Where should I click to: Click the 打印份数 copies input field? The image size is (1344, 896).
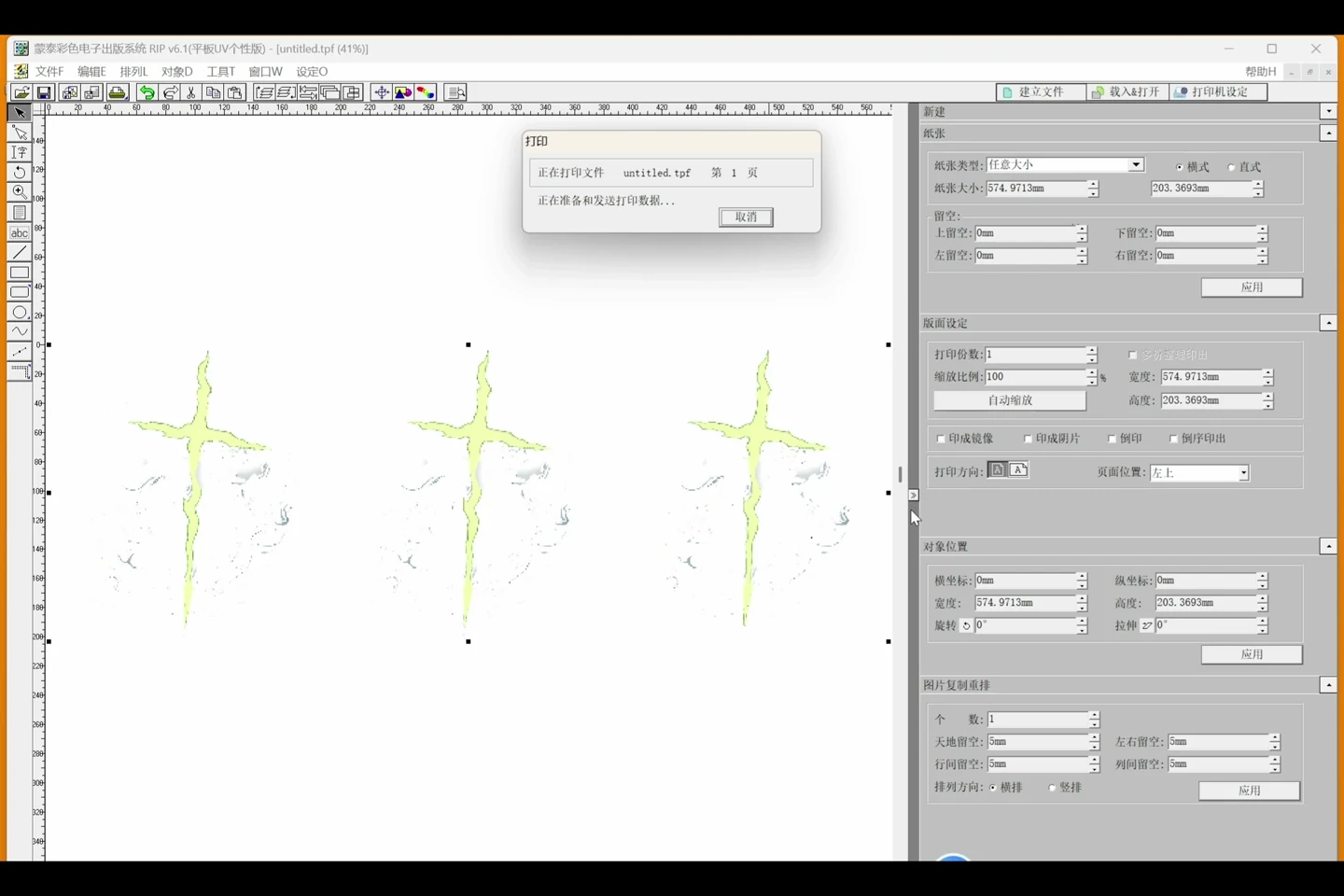point(1035,355)
